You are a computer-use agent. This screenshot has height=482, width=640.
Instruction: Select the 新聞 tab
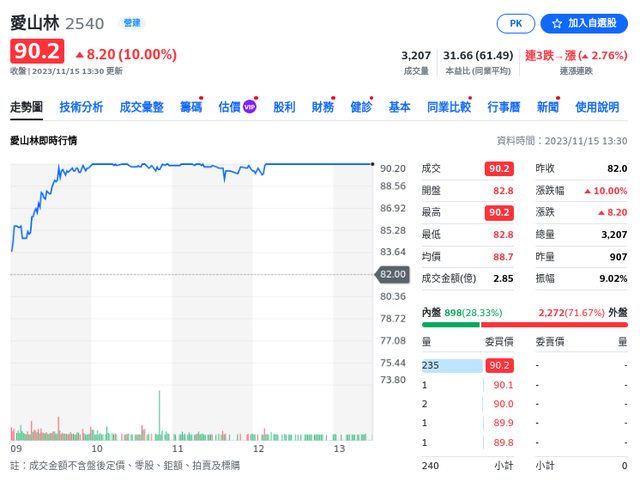(x=547, y=107)
